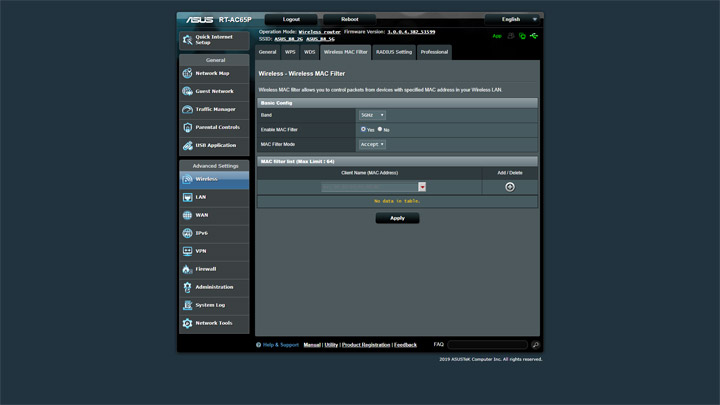720x405 pixels.
Task: Click the green USB status icon
Action: 534,36
